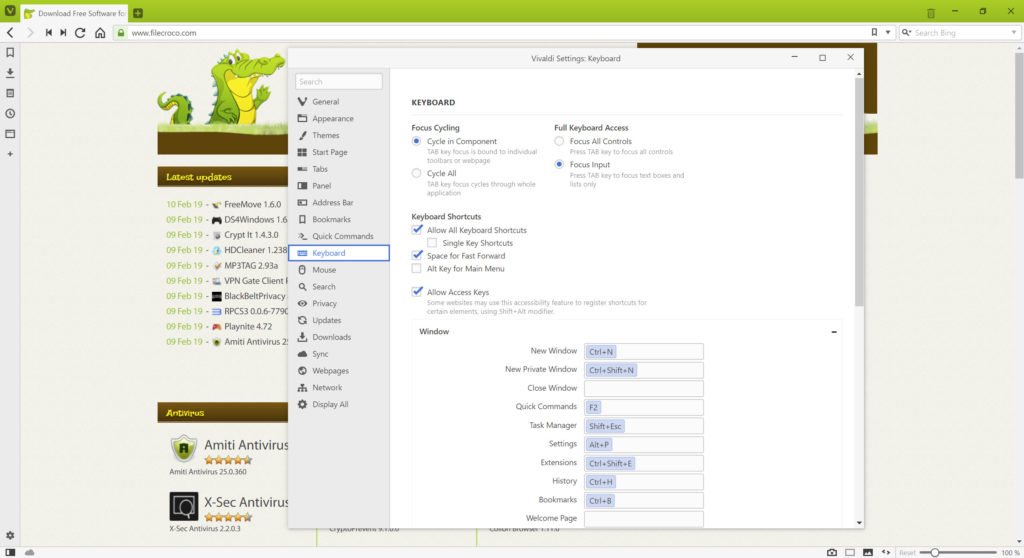This screenshot has width=1024, height=558.
Task: Expand search field history dropdown arrow
Action: point(1014,33)
